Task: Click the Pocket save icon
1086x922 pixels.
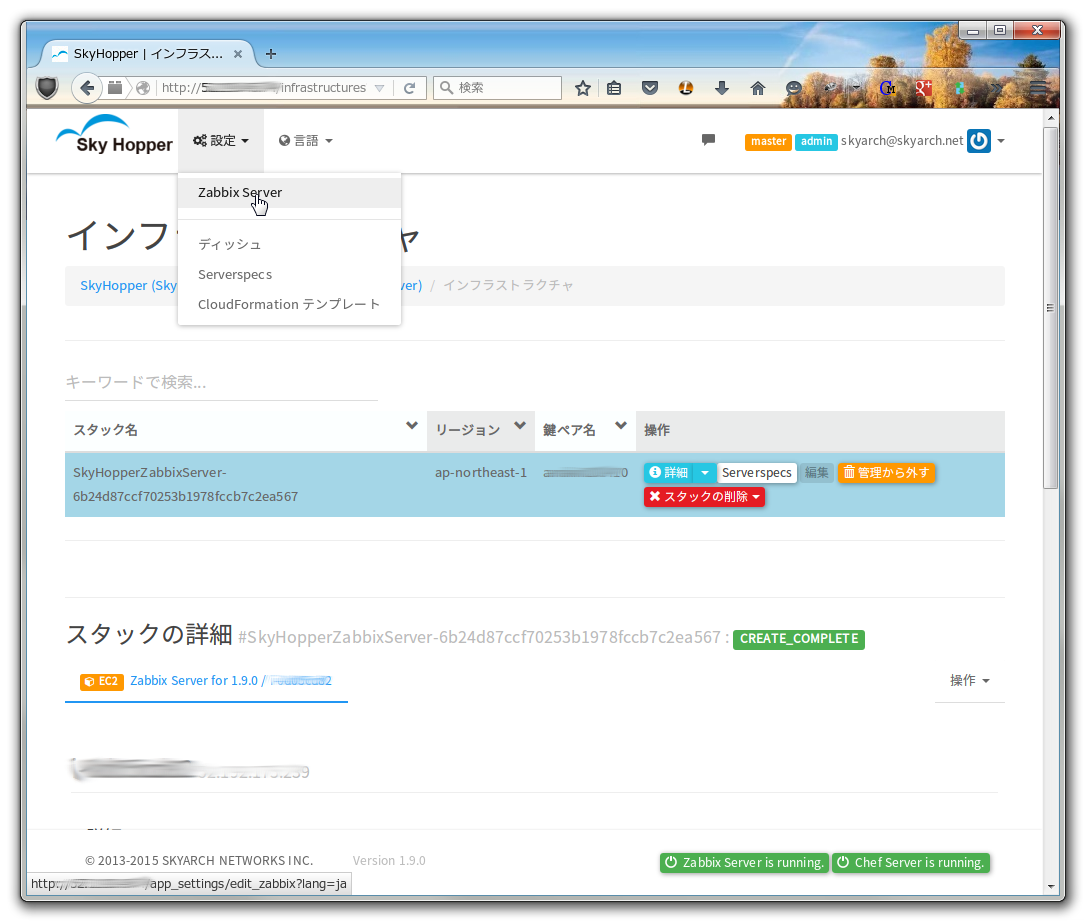Action: pos(650,88)
